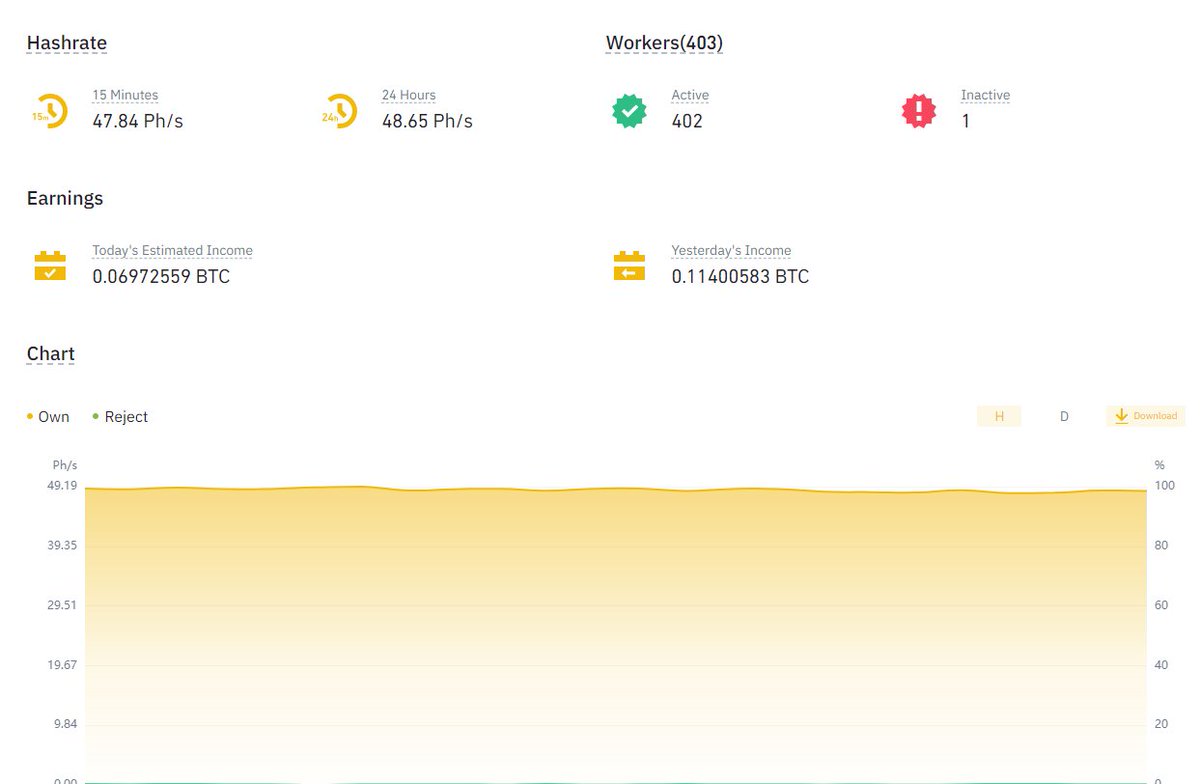Select the 0.11400583 BTC amount
Screen dimensions: 1200x784
(x=740, y=276)
